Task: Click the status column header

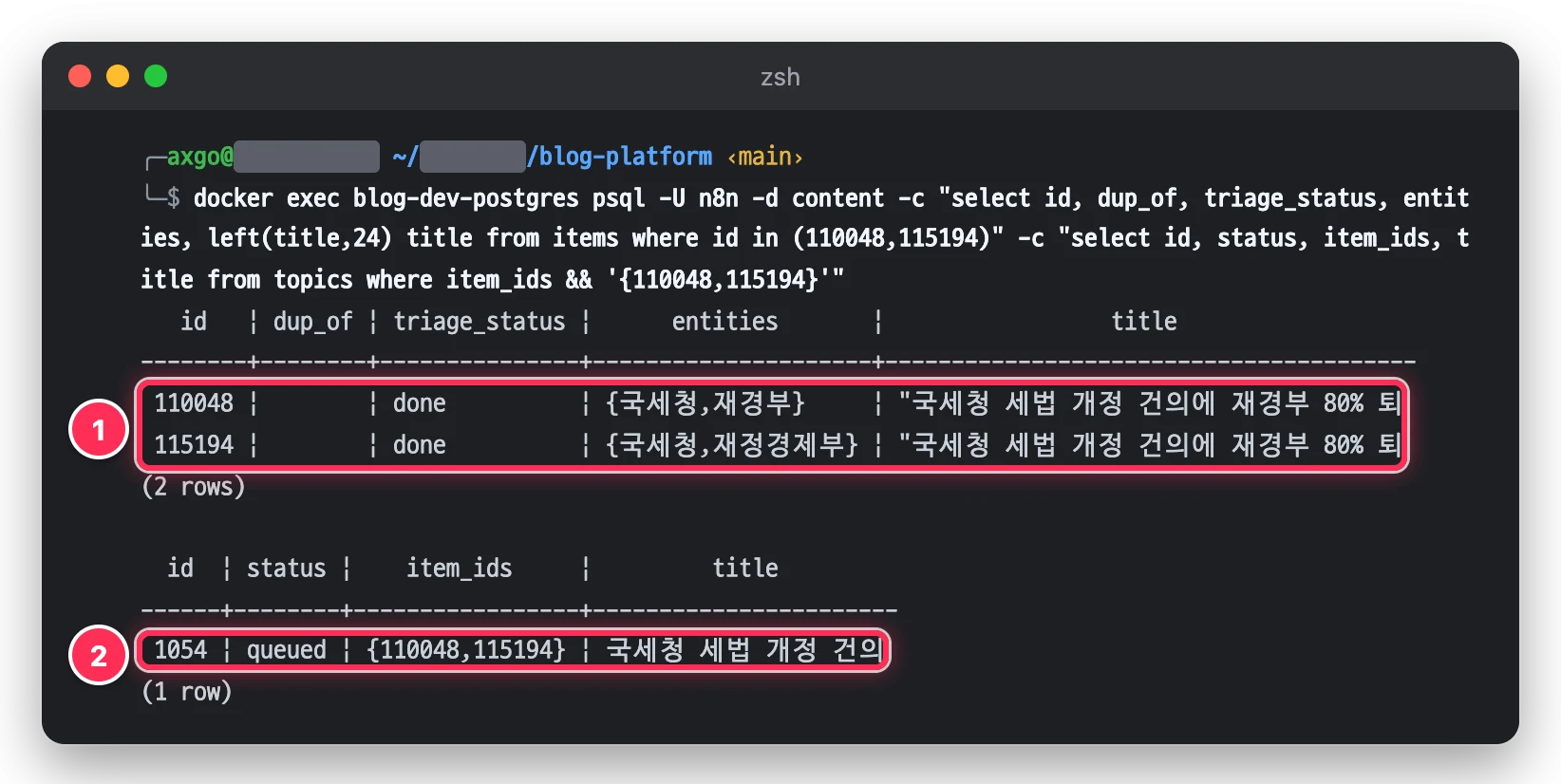Action: [x=286, y=569]
